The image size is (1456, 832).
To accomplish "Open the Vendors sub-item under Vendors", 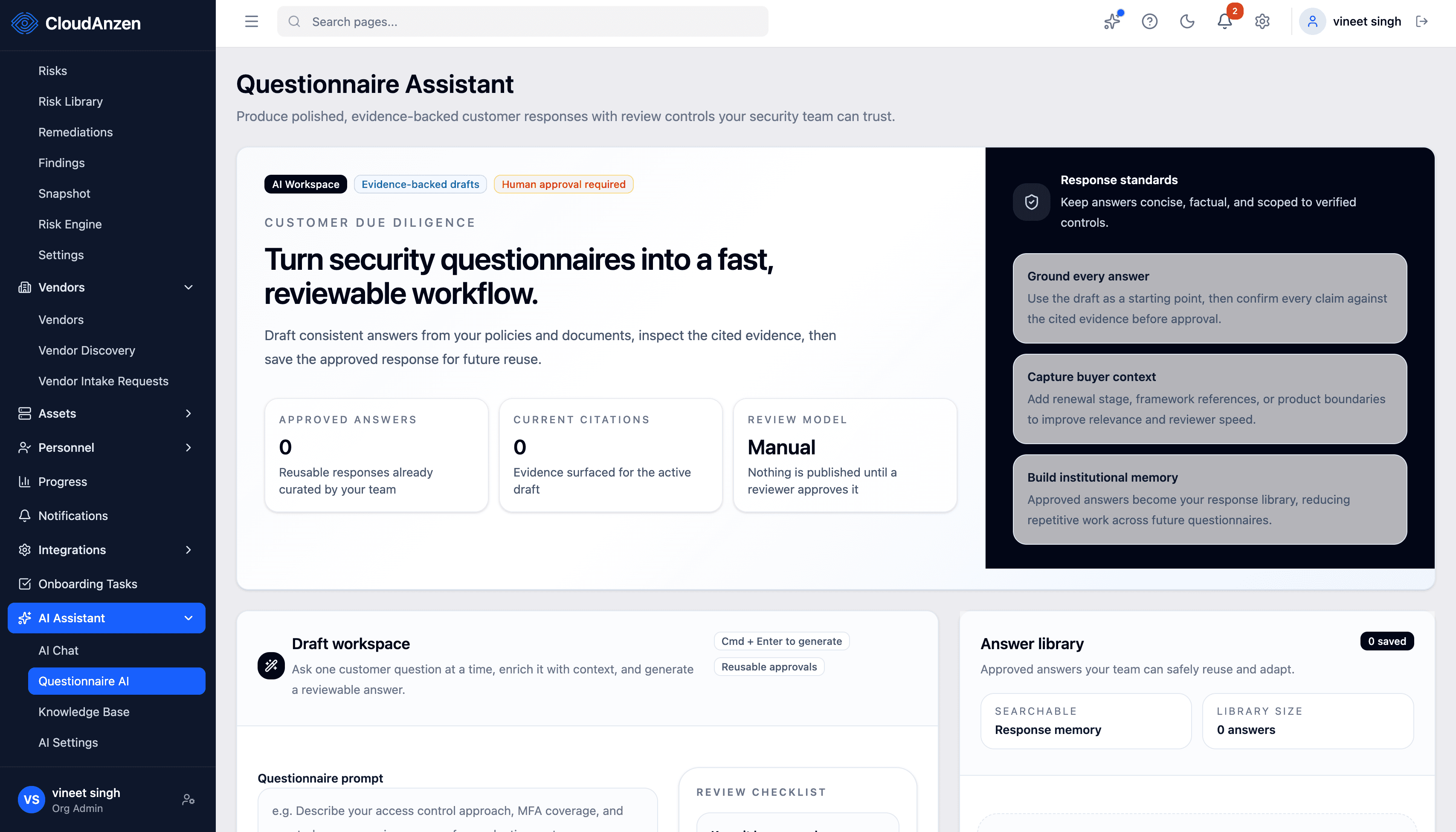I will point(61,319).
